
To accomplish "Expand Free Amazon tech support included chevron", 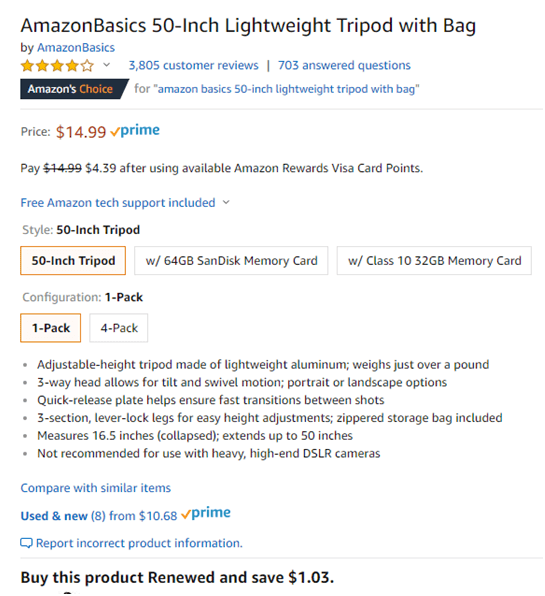I will click(226, 202).
